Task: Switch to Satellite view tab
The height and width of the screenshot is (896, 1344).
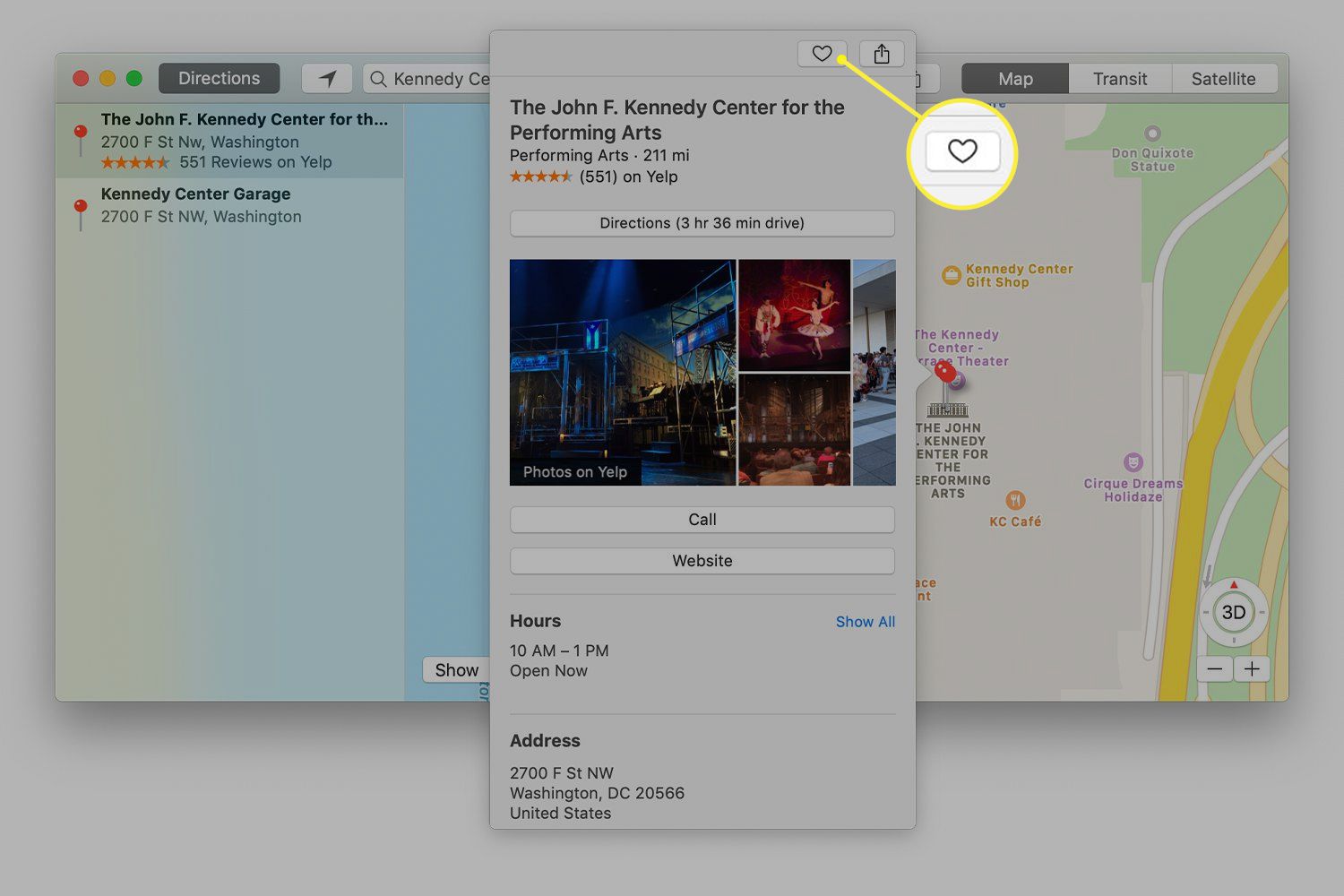Action: 1224,79
